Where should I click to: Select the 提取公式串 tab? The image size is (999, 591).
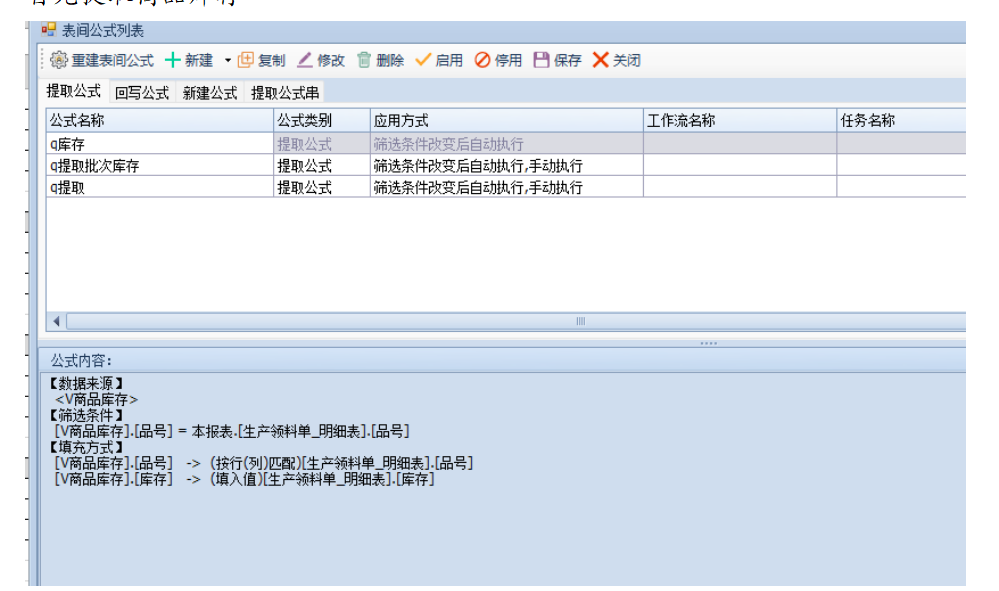coord(285,93)
